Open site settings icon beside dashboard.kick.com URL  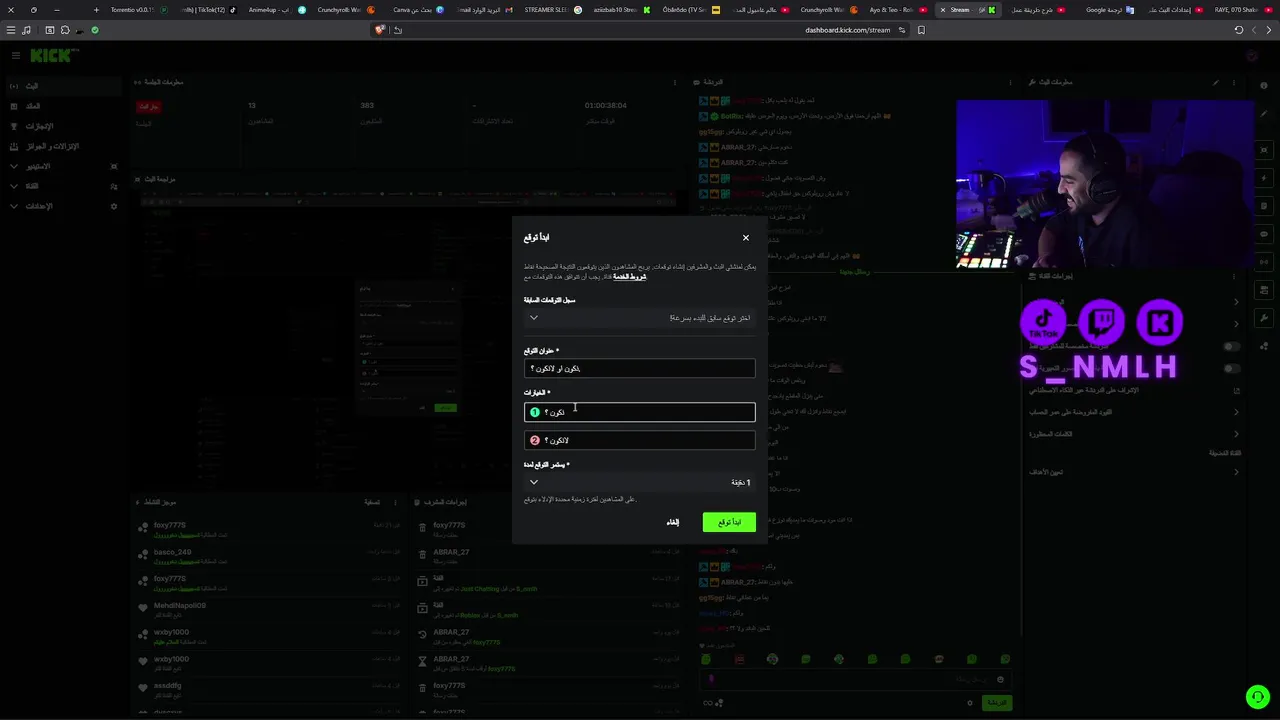[902, 30]
